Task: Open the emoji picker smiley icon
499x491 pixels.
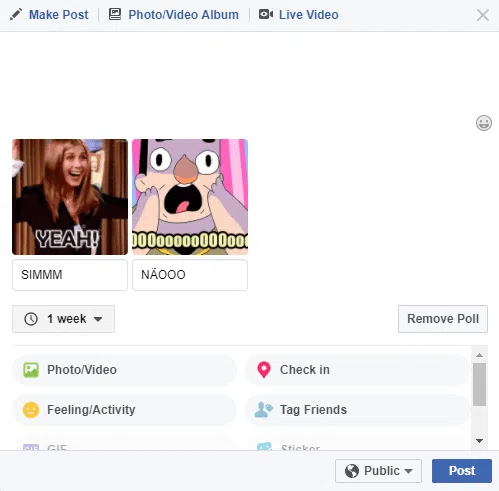Action: 484,123
